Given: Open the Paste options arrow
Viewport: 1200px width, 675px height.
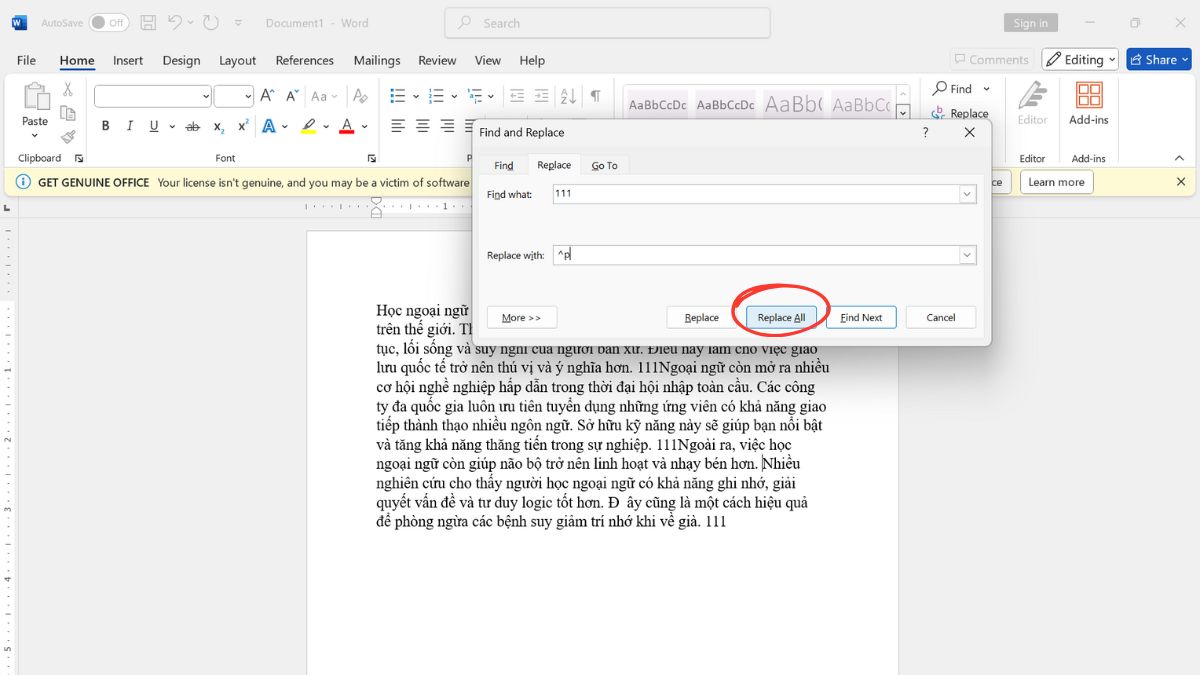Looking at the screenshot, I should [35, 135].
